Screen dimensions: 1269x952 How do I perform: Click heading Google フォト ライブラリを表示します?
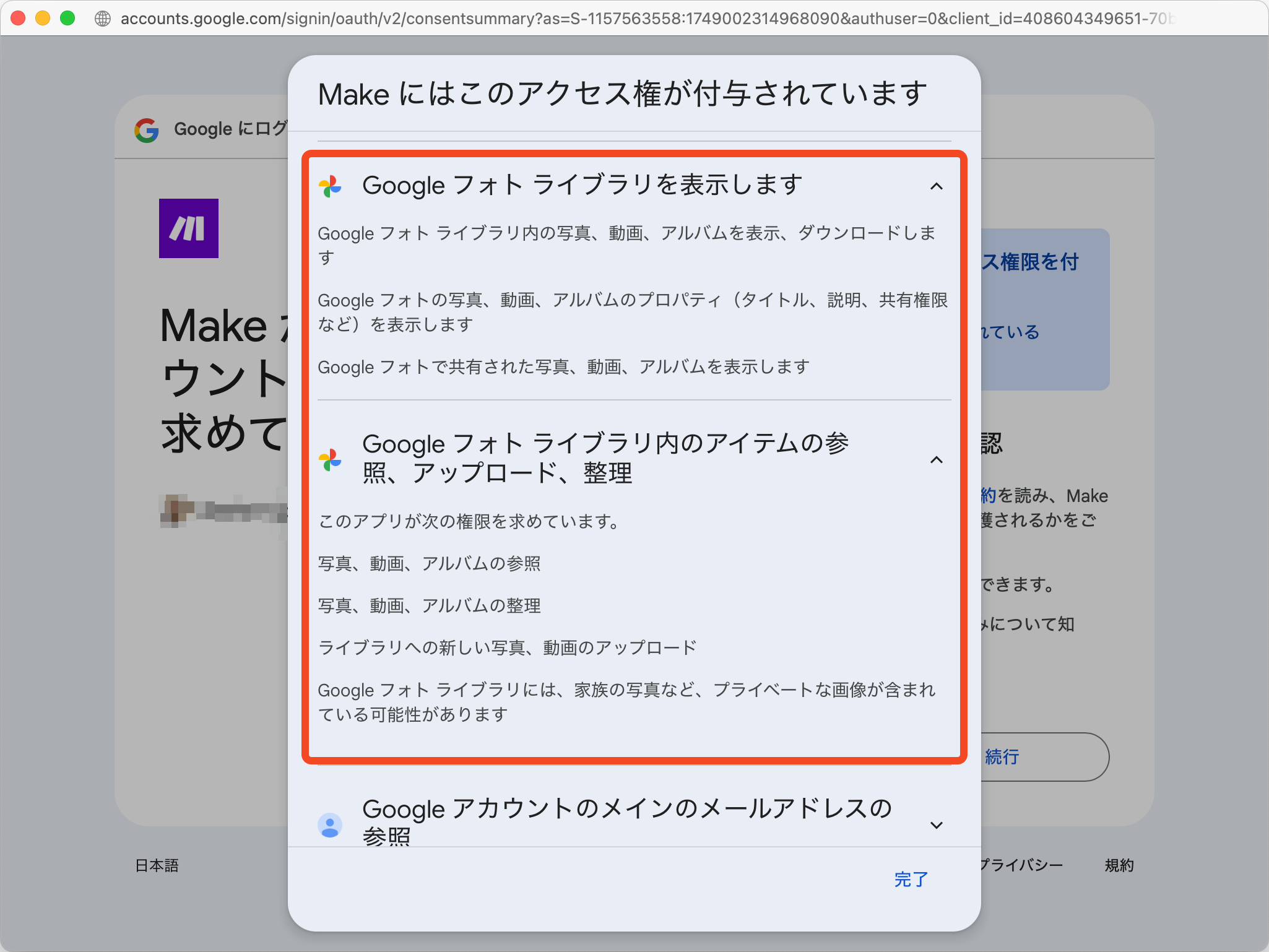pyautogui.click(x=583, y=185)
